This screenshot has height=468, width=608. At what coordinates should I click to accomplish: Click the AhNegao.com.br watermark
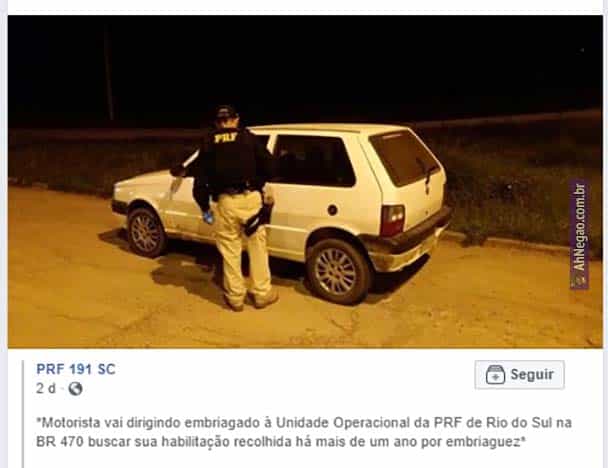[x=579, y=234]
